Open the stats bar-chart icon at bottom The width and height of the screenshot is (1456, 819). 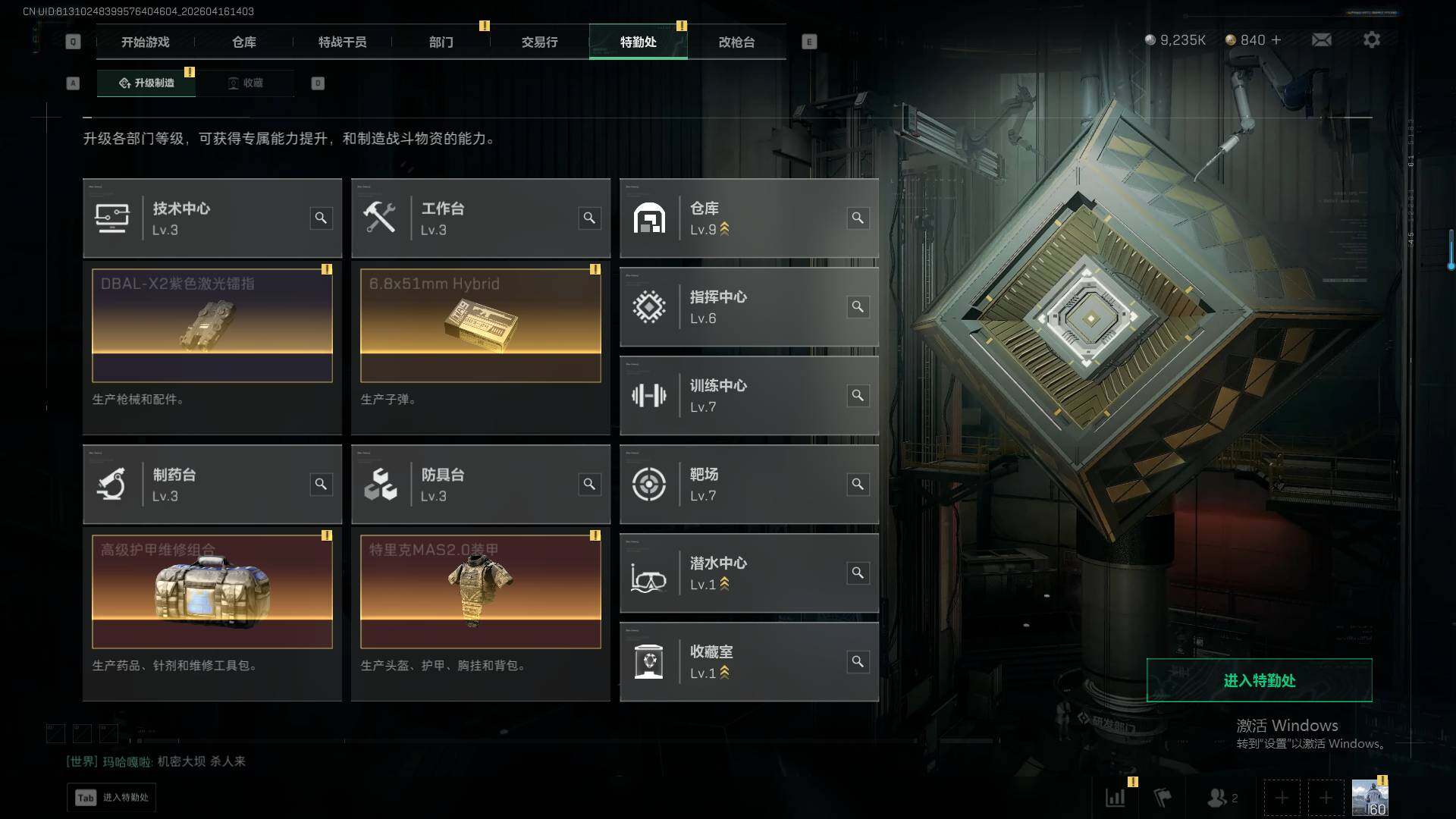pos(1116,797)
